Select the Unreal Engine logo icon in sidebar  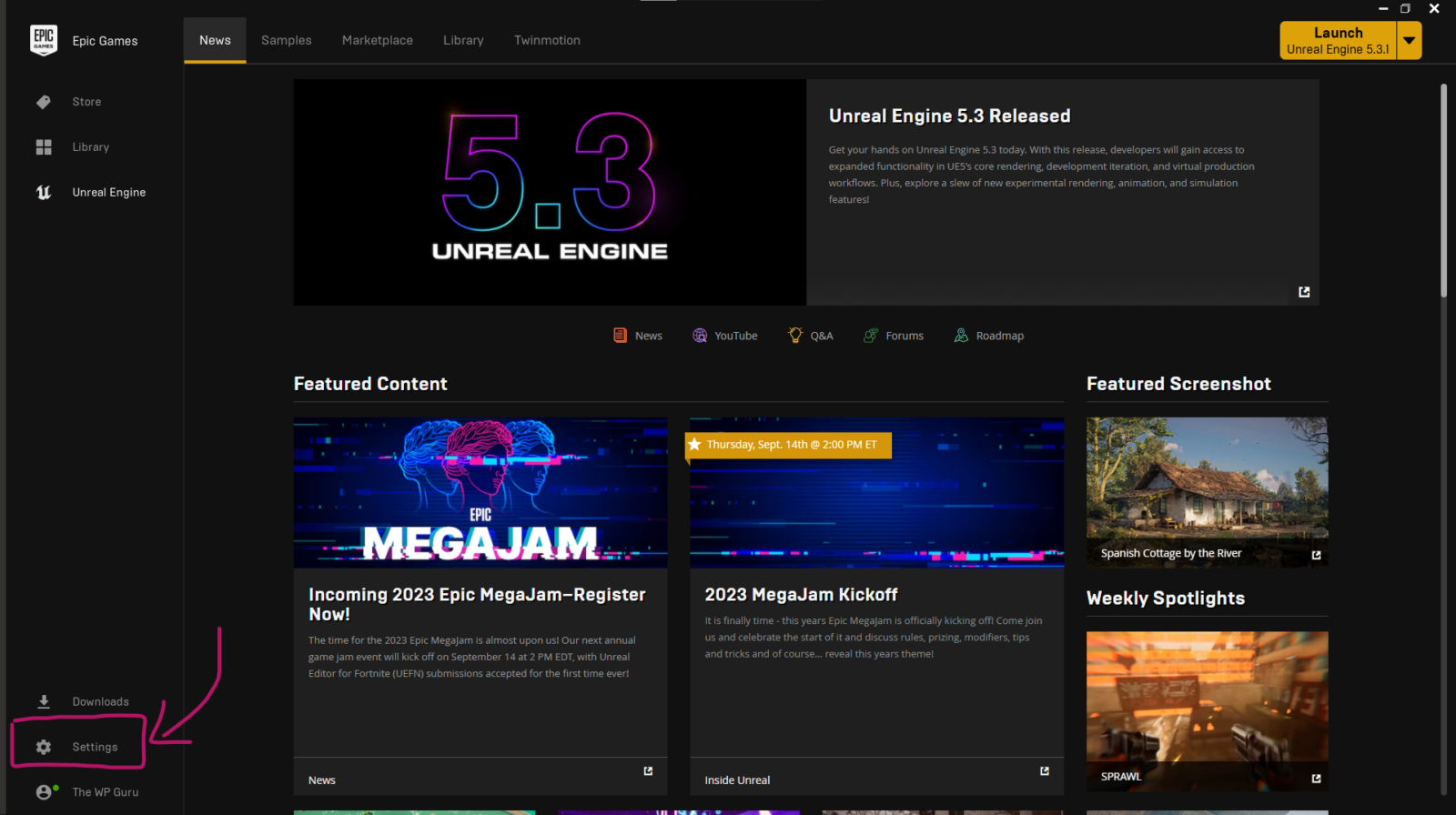[44, 193]
